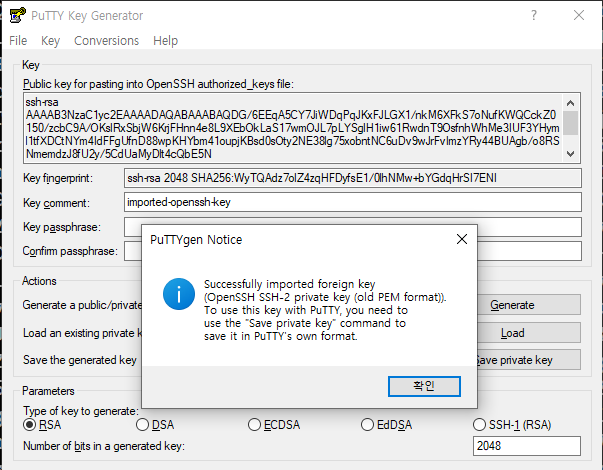Viewport: 603px width, 470px height.
Task: Click 'Type of key to generate:' label
Action: [x=81, y=411]
